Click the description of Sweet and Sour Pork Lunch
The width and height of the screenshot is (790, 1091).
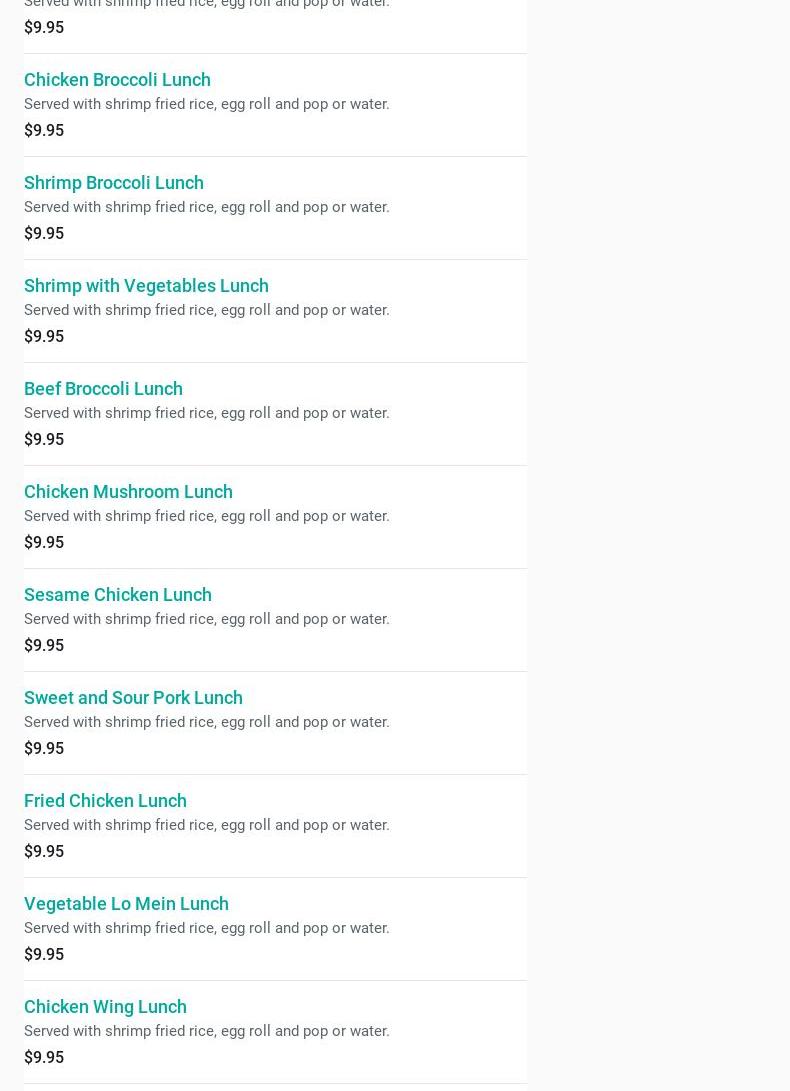207,722
